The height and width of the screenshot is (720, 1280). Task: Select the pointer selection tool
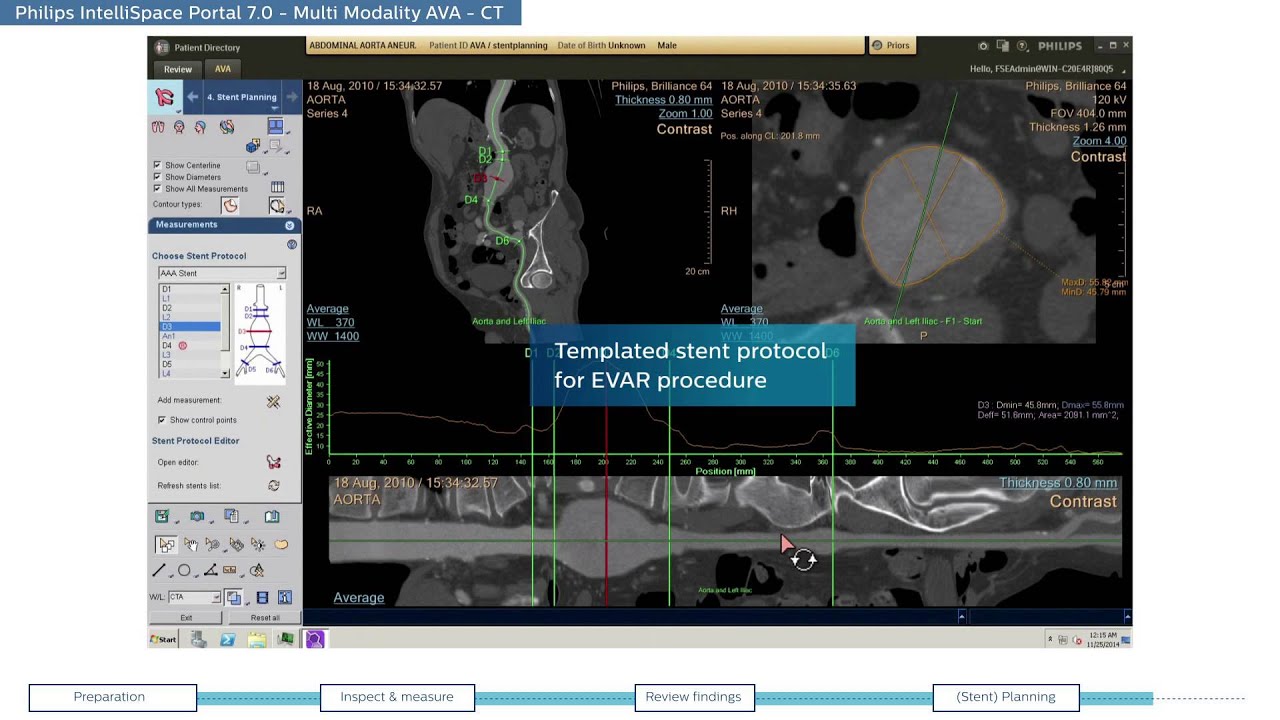pos(166,544)
